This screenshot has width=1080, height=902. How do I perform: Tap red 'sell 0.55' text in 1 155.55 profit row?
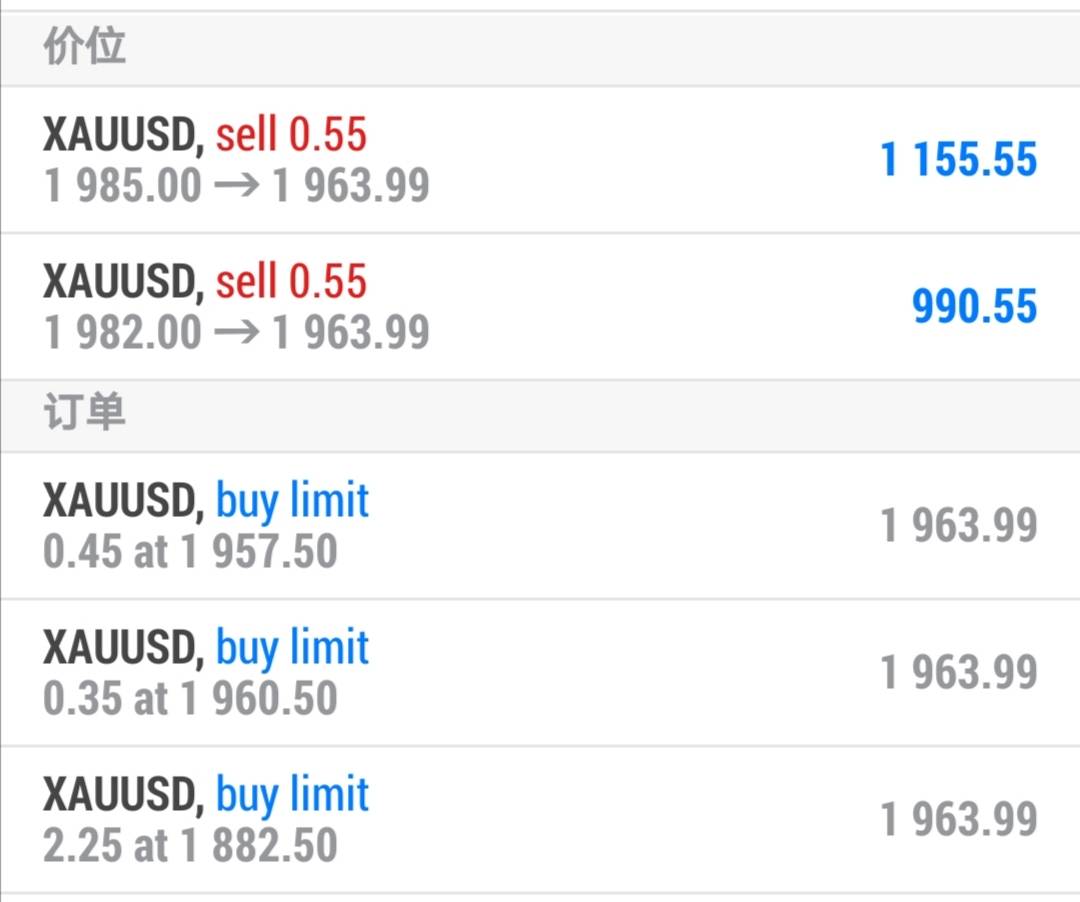(291, 135)
